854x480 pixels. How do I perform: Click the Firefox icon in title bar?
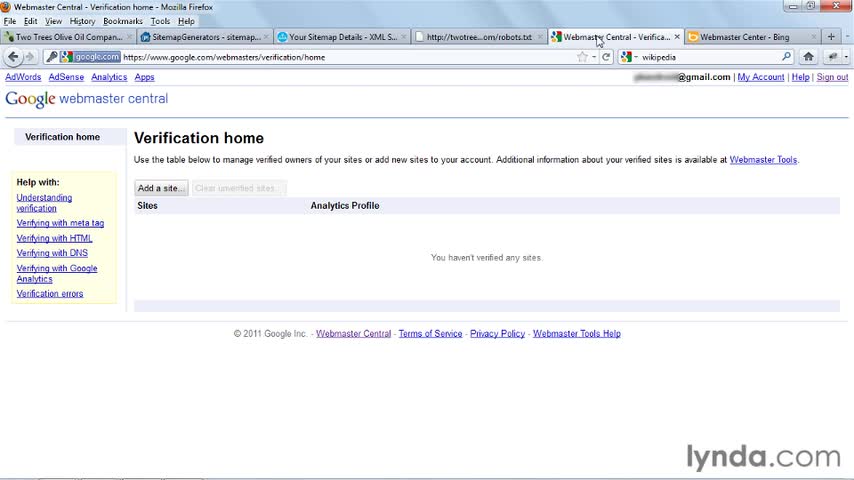pos(6,7)
